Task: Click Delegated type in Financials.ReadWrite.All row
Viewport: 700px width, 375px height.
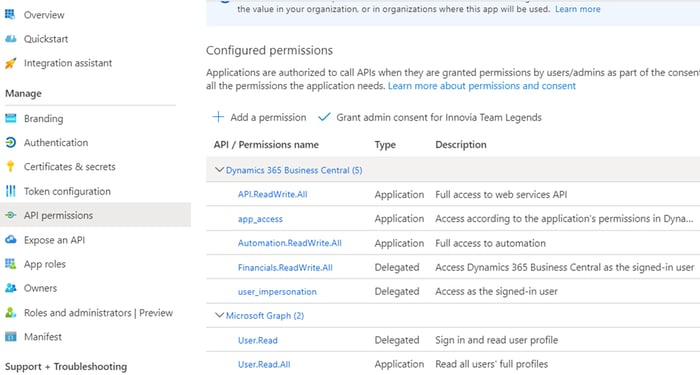Action: (396, 267)
